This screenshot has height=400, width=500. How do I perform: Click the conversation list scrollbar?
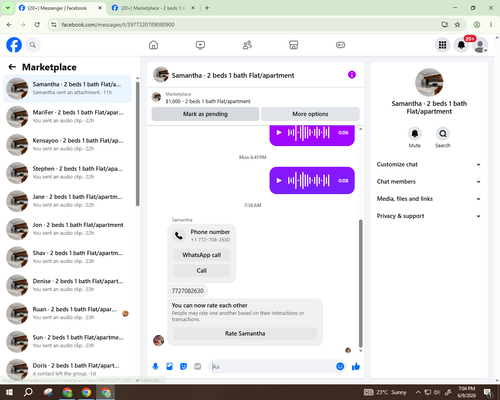pos(138,143)
